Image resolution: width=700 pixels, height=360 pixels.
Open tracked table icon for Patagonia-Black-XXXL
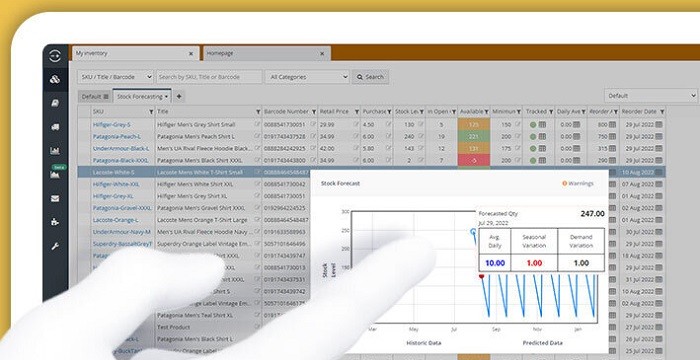click(542, 160)
